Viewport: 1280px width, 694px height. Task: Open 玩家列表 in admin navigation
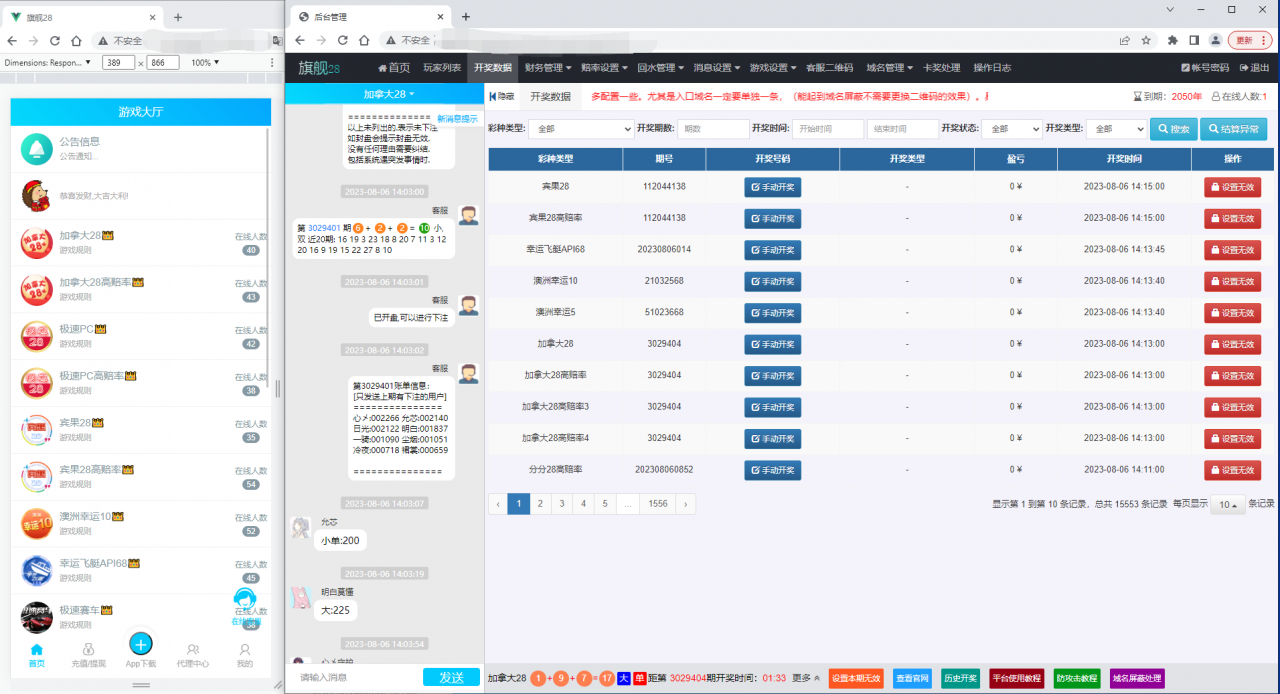(442, 68)
